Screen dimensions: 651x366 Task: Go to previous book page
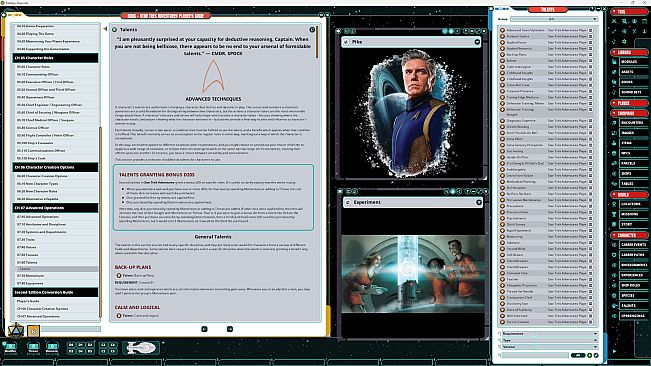[x=204, y=329]
